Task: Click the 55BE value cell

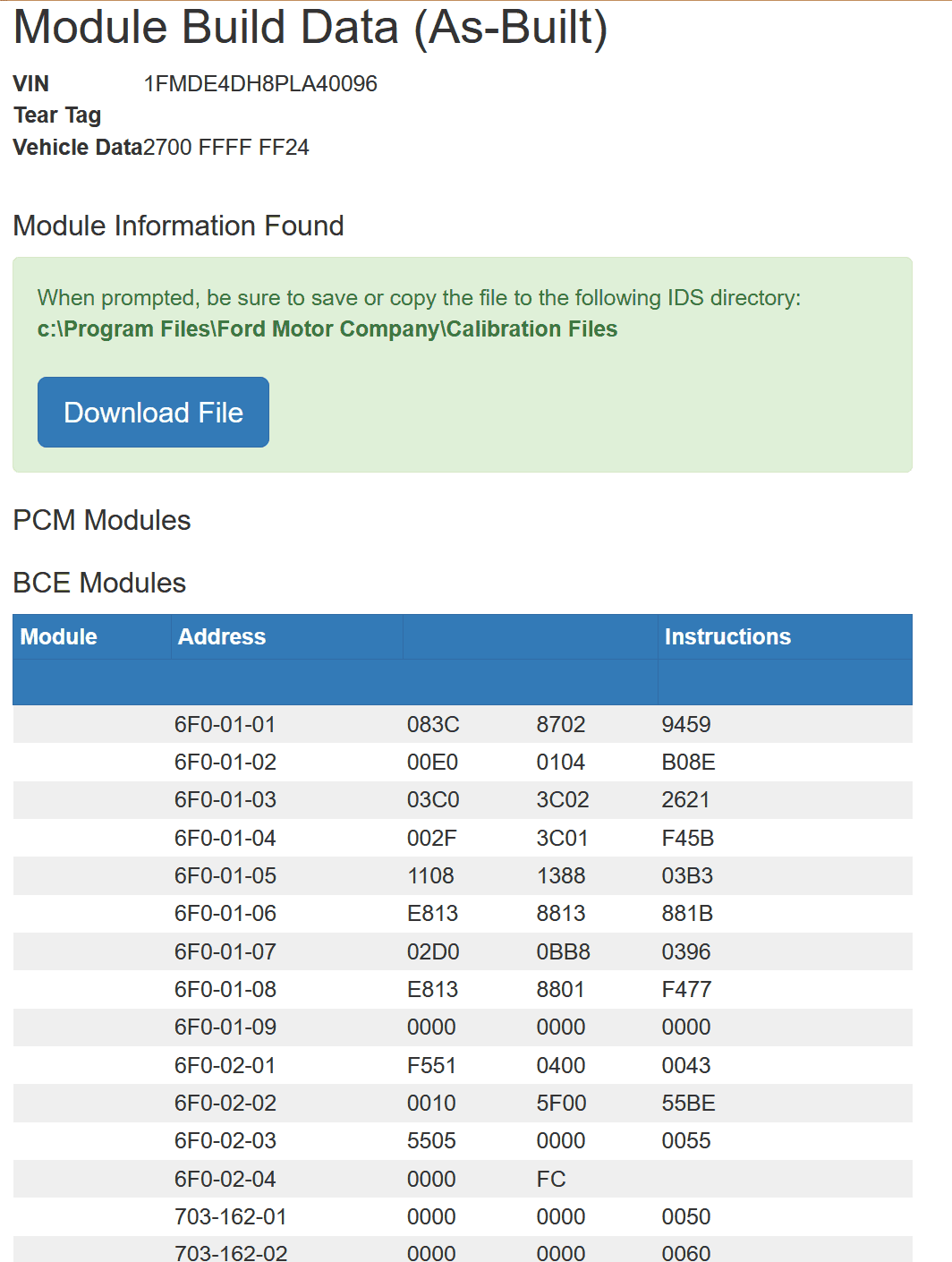Action: 688,1104
